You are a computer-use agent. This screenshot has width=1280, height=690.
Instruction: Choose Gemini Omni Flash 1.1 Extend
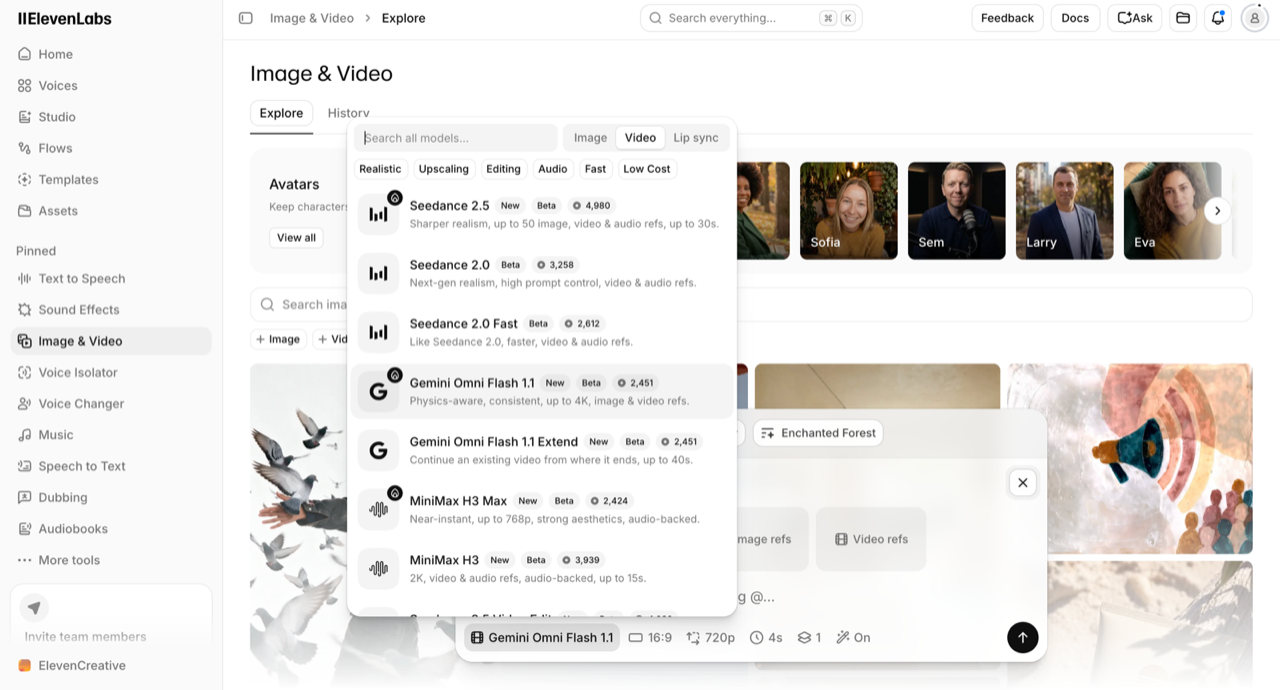click(x=542, y=450)
